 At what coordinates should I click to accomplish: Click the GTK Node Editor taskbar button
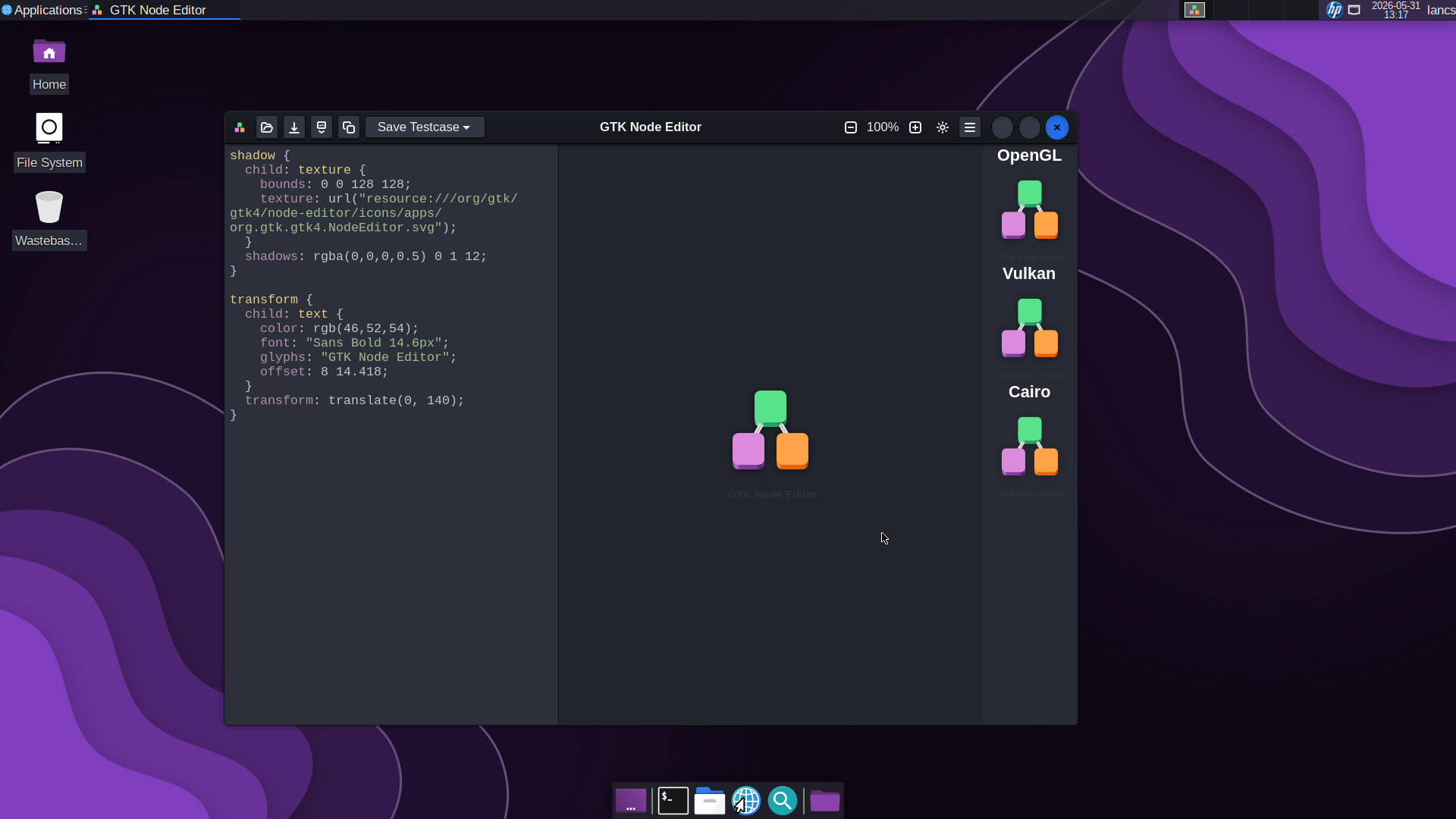[165, 10]
